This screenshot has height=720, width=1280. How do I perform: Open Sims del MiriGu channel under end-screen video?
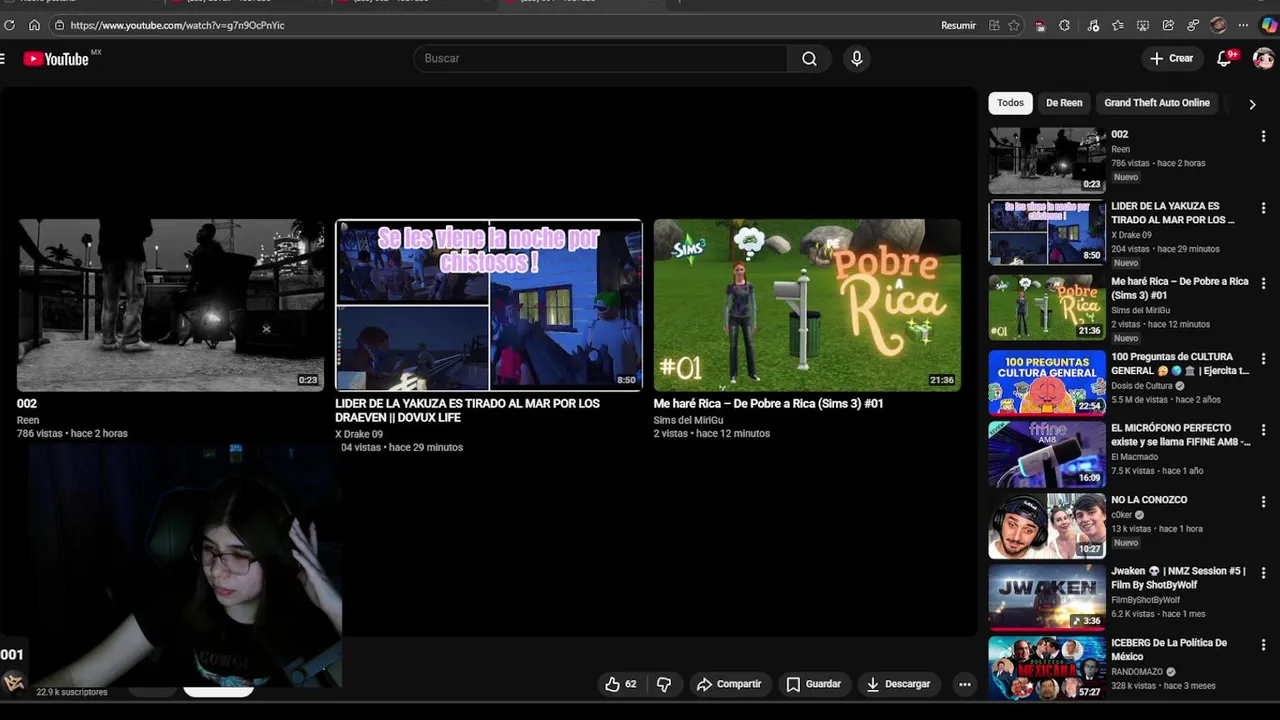(688, 420)
